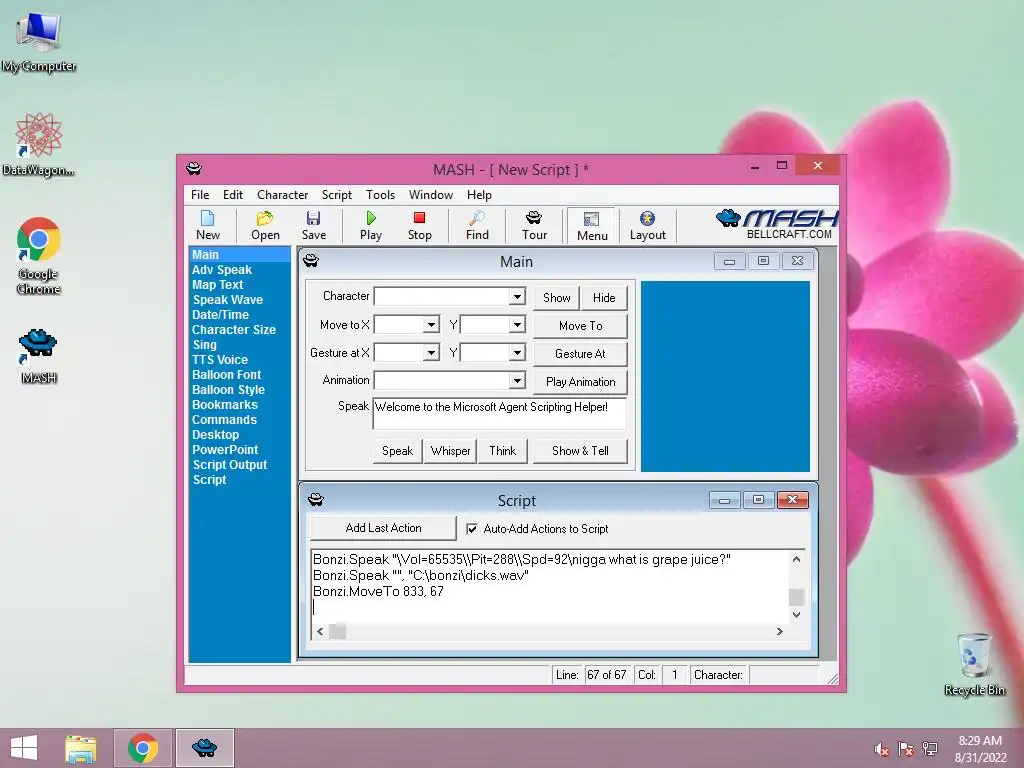
Task: Select Balloon Style in the sidebar
Action: pyautogui.click(x=228, y=390)
